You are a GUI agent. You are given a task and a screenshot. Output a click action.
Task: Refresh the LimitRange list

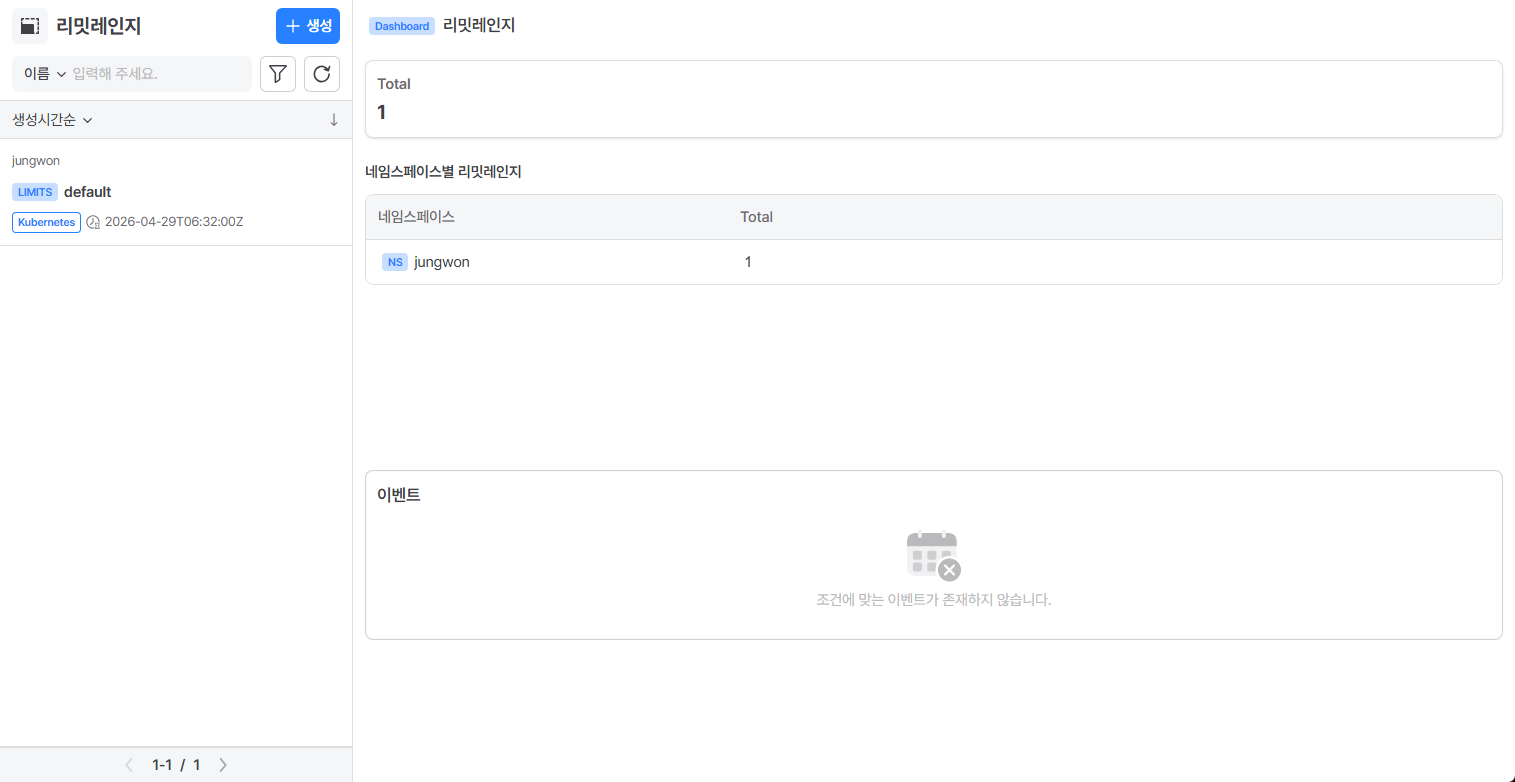[x=322, y=74]
